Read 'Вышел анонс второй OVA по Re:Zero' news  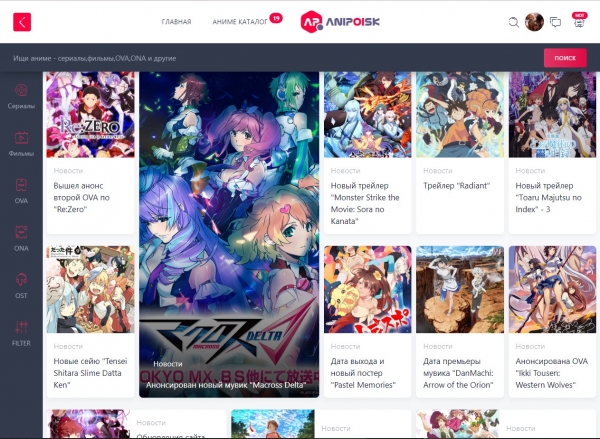[x=82, y=197]
